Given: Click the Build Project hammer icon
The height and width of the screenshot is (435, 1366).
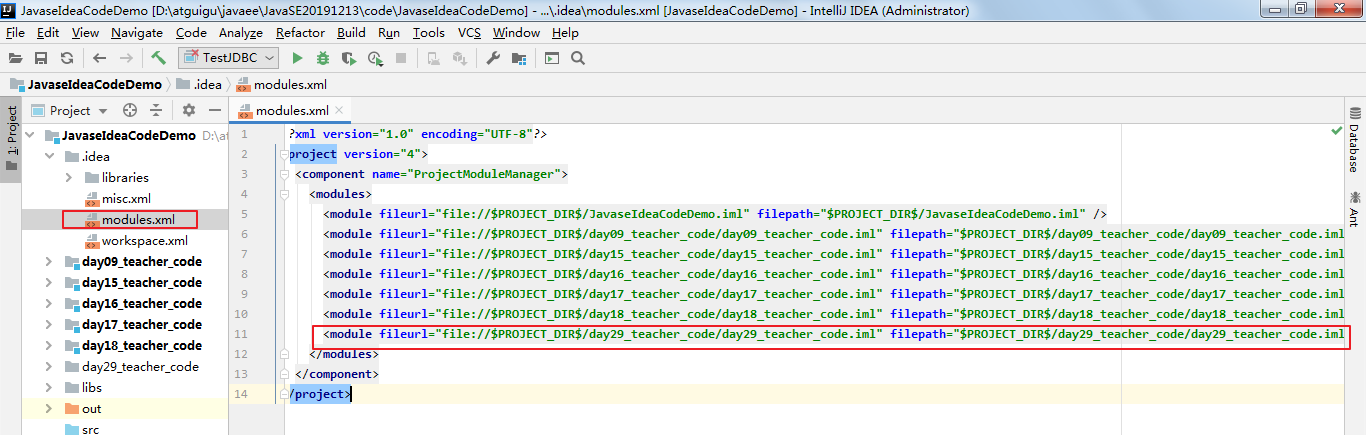Looking at the screenshot, I should click(158, 58).
